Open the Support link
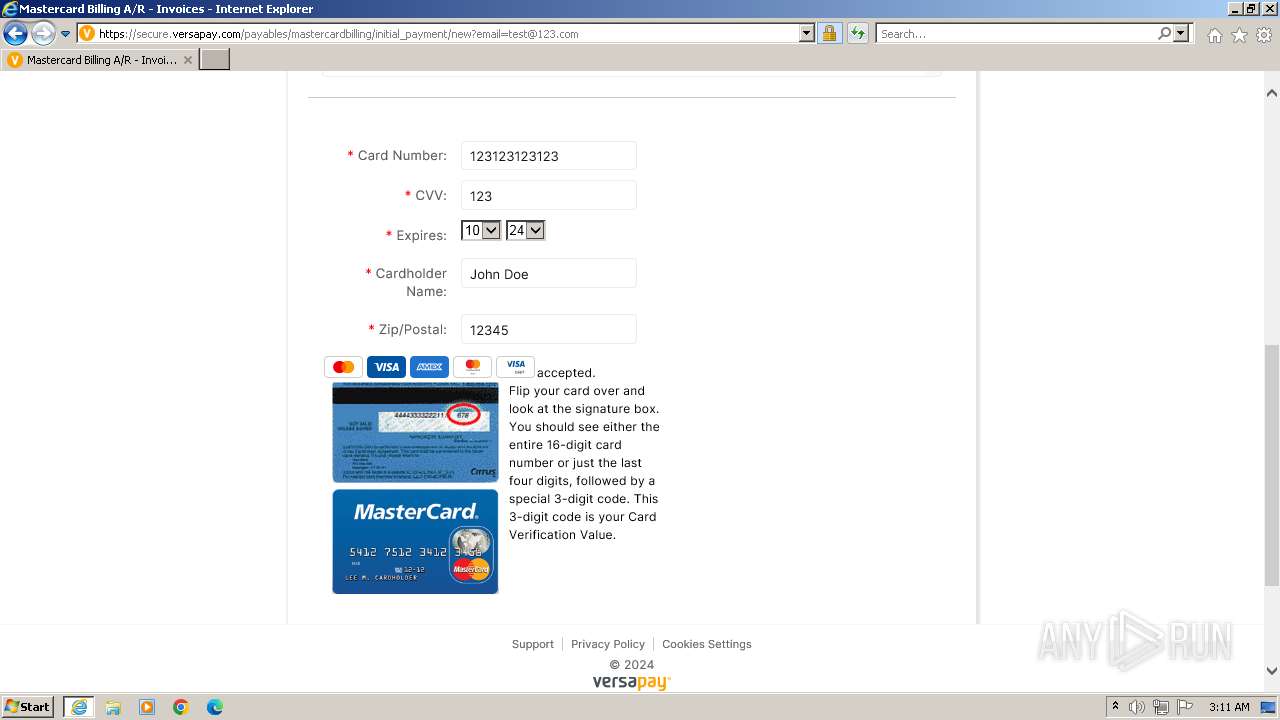Image resolution: width=1280 pixels, height=720 pixels. coord(533,644)
